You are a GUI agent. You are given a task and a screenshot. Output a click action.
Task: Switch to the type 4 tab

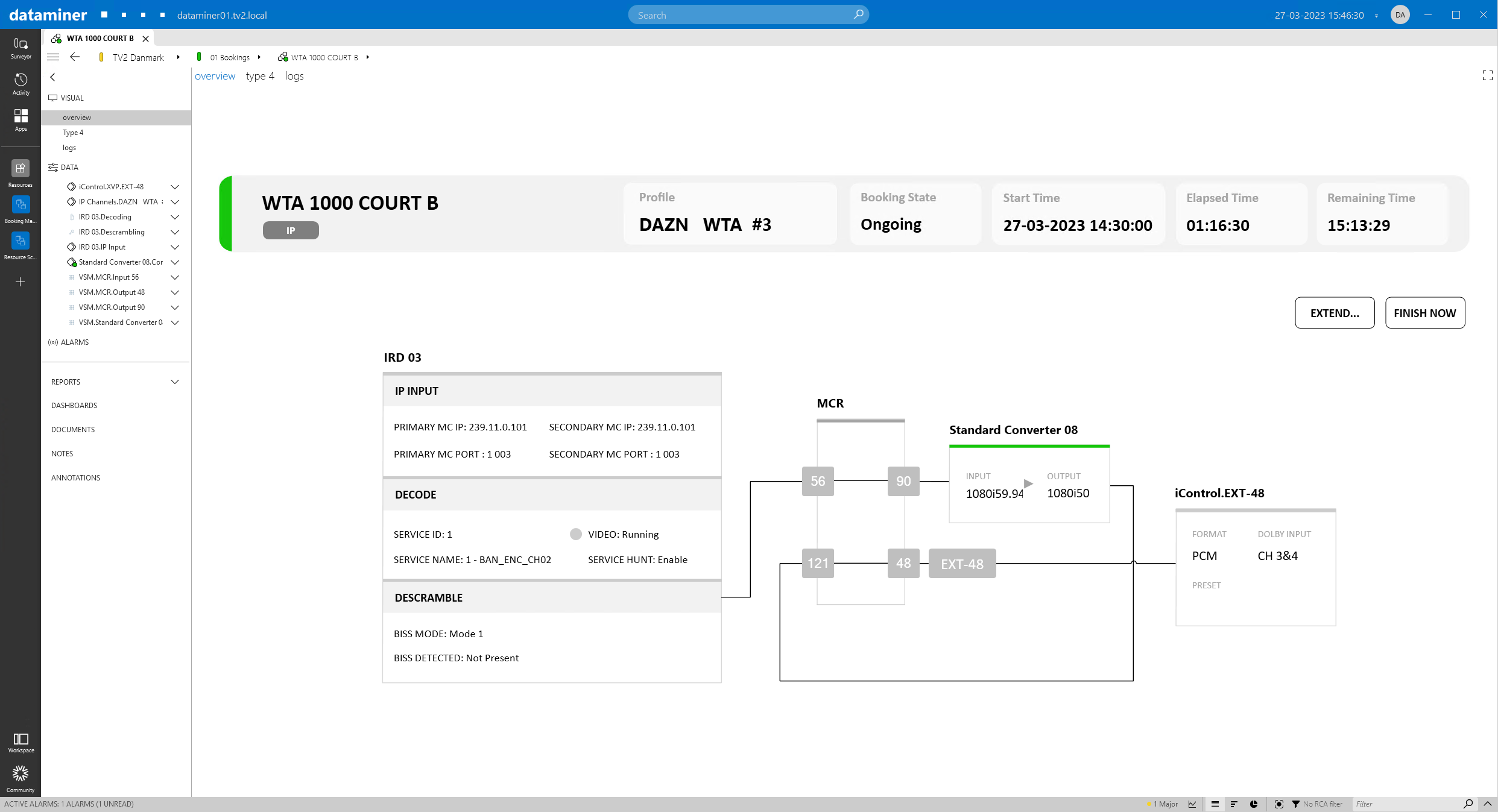tap(260, 76)
